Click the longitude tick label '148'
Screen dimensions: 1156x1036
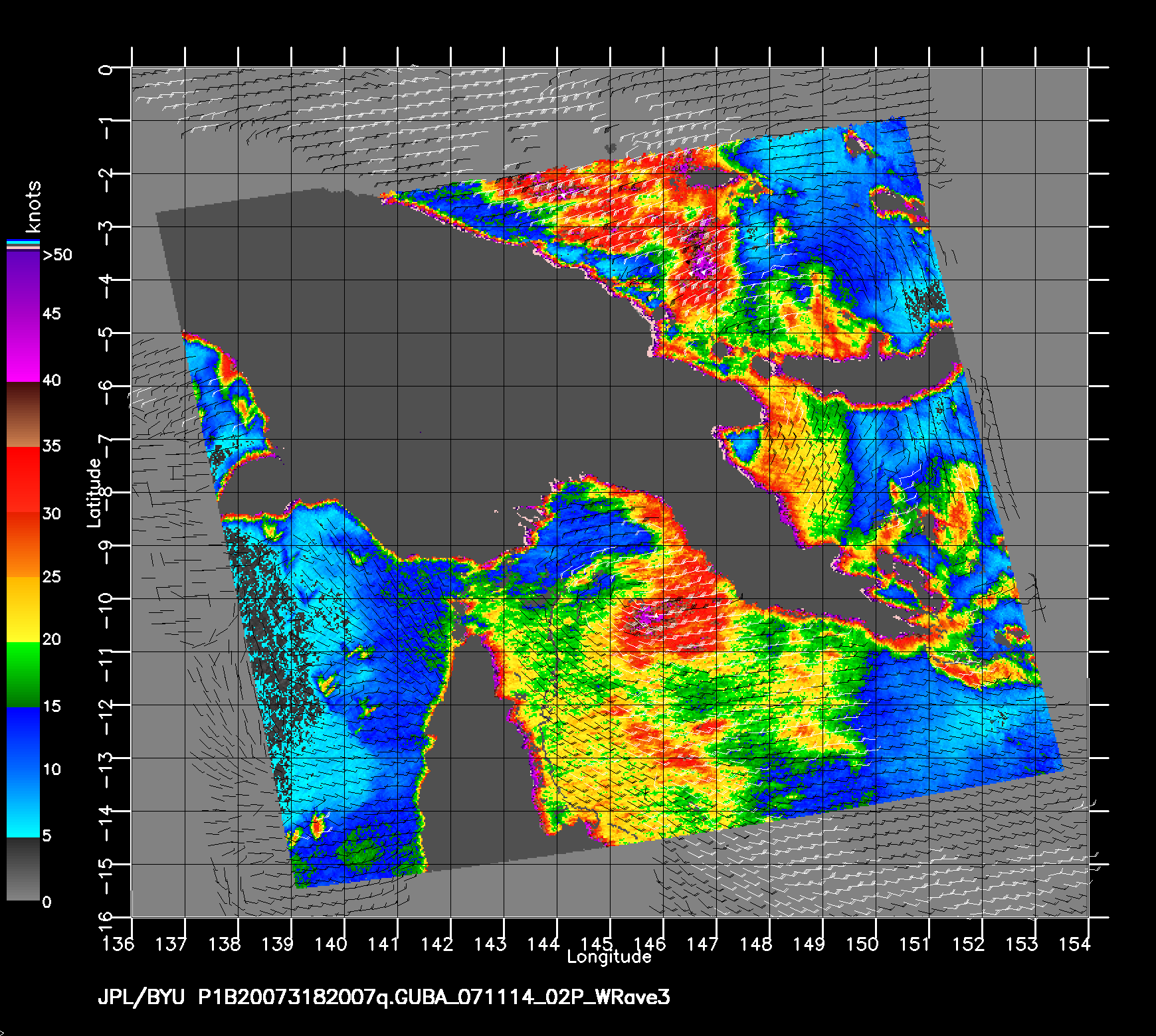coord(756,943)
